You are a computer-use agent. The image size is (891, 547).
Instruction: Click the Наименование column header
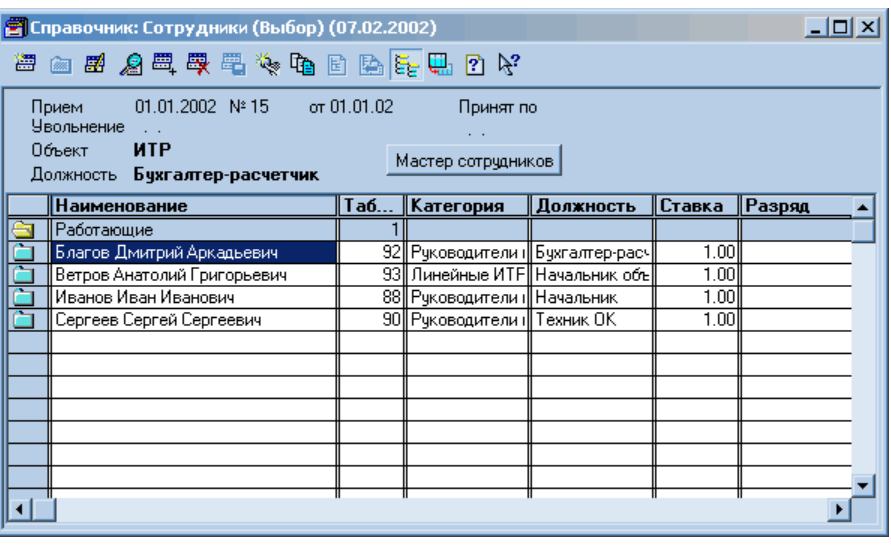tap(194, 206)
